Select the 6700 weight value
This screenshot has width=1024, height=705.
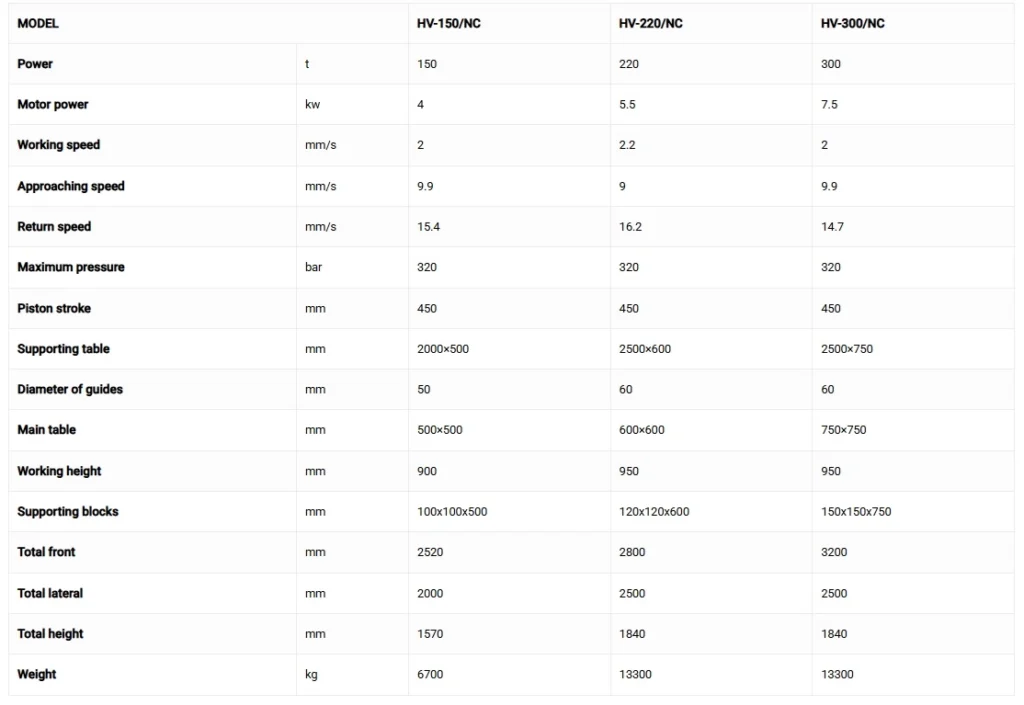pos(430,674)
